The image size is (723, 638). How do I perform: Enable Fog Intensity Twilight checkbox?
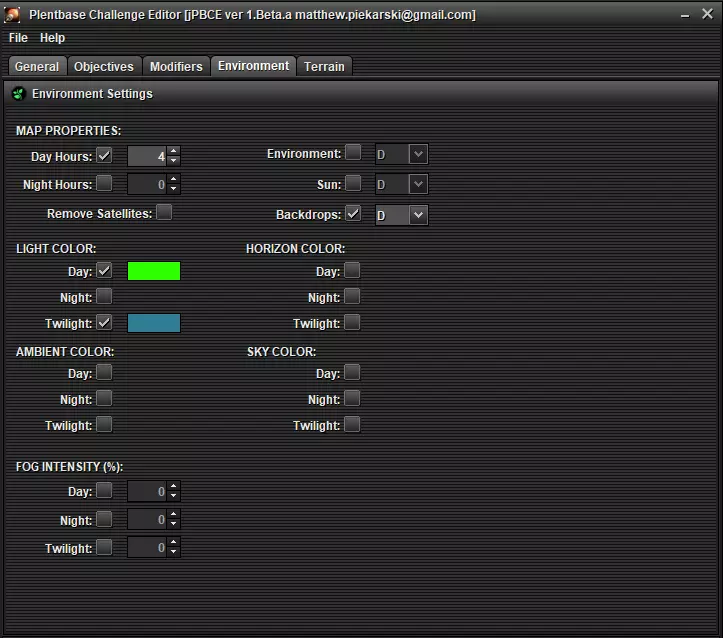coord(104,547)
